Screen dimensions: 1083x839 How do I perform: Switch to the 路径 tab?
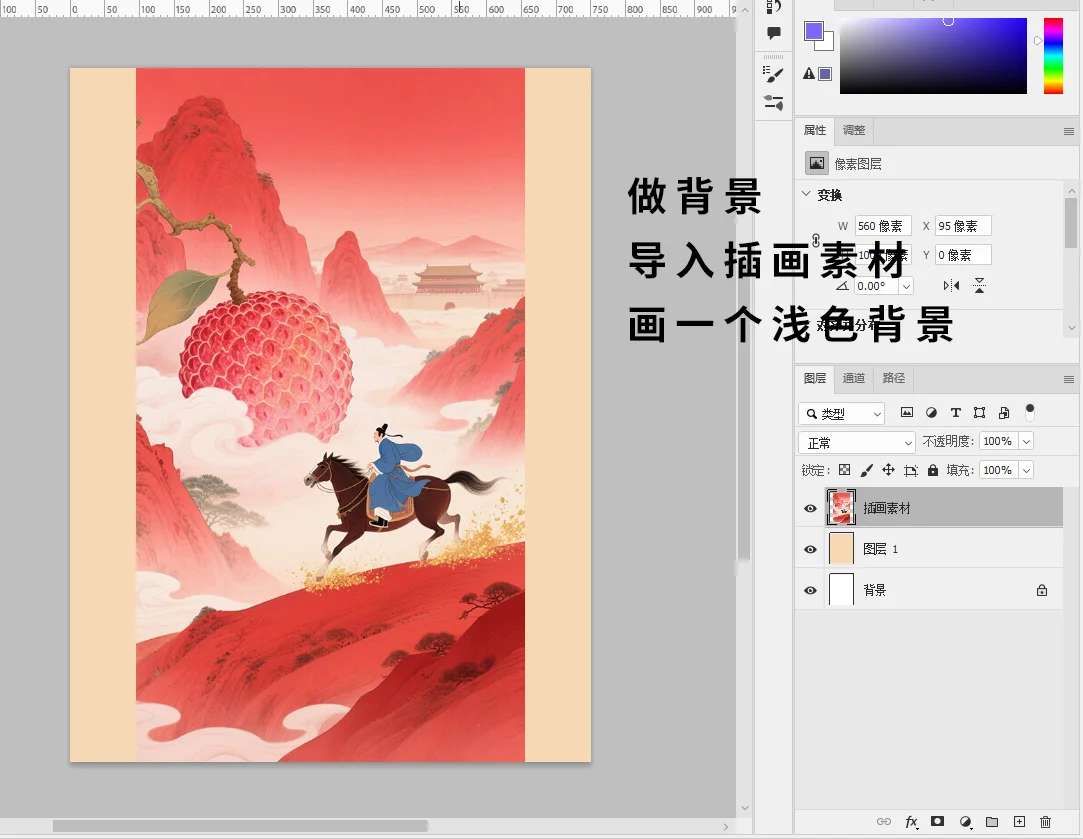[894, 378]
